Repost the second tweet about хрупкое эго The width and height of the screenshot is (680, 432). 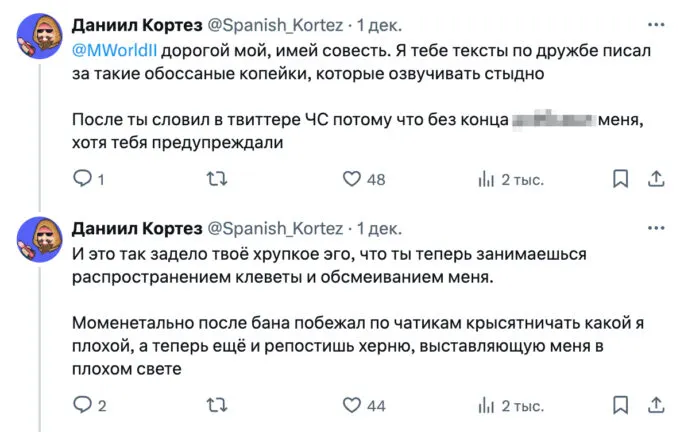coord(216,405)
